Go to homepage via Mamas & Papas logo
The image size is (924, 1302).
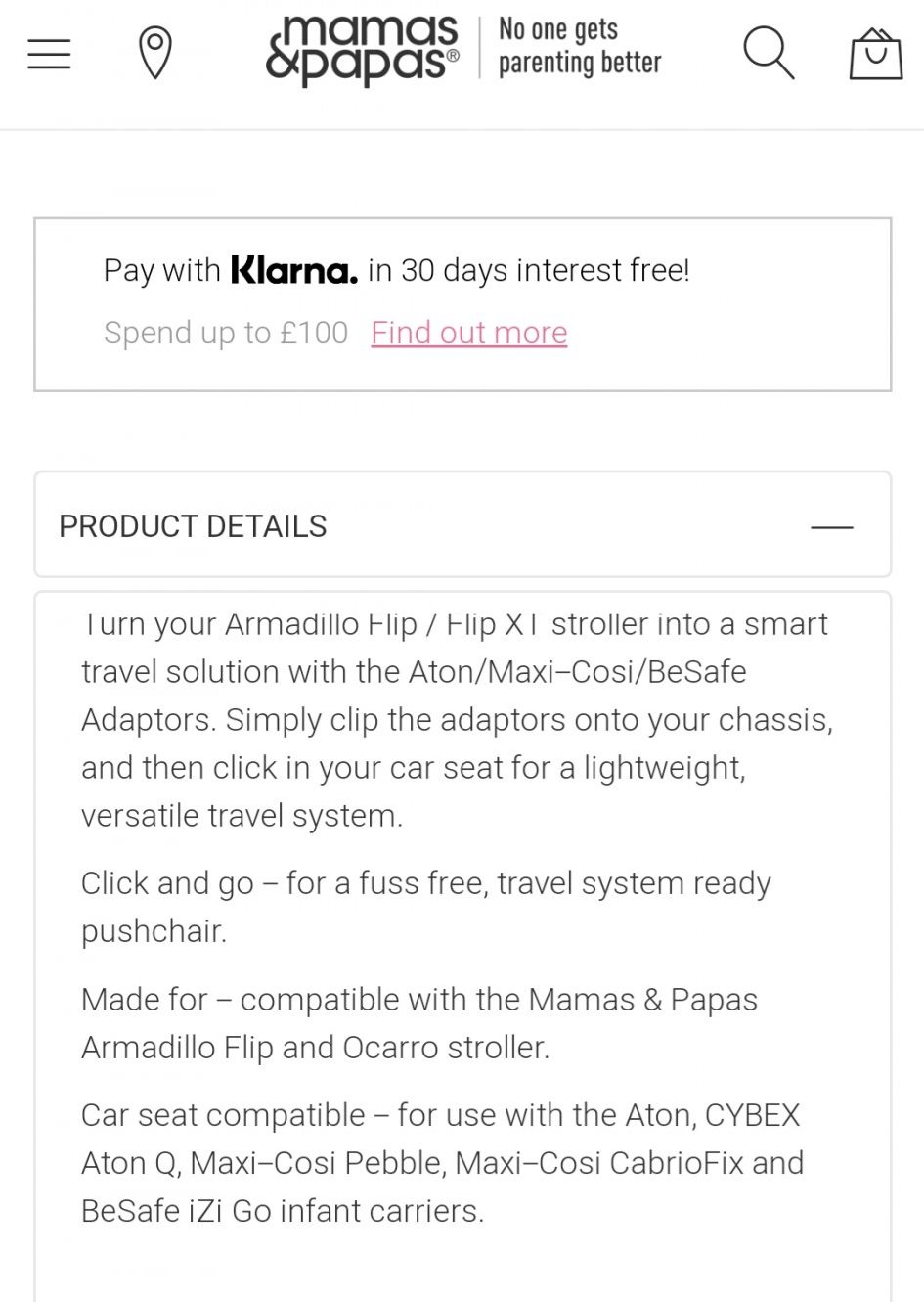[x=363, y=49]
